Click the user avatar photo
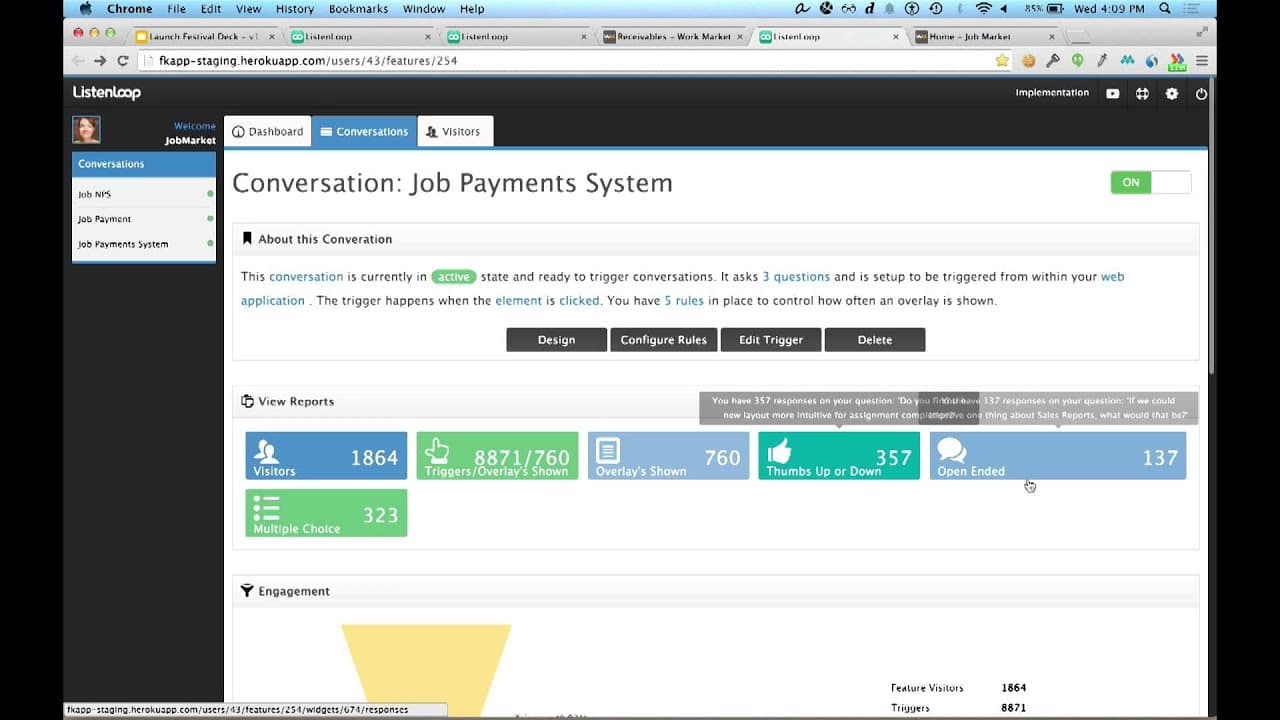 [x=86, y=130]
